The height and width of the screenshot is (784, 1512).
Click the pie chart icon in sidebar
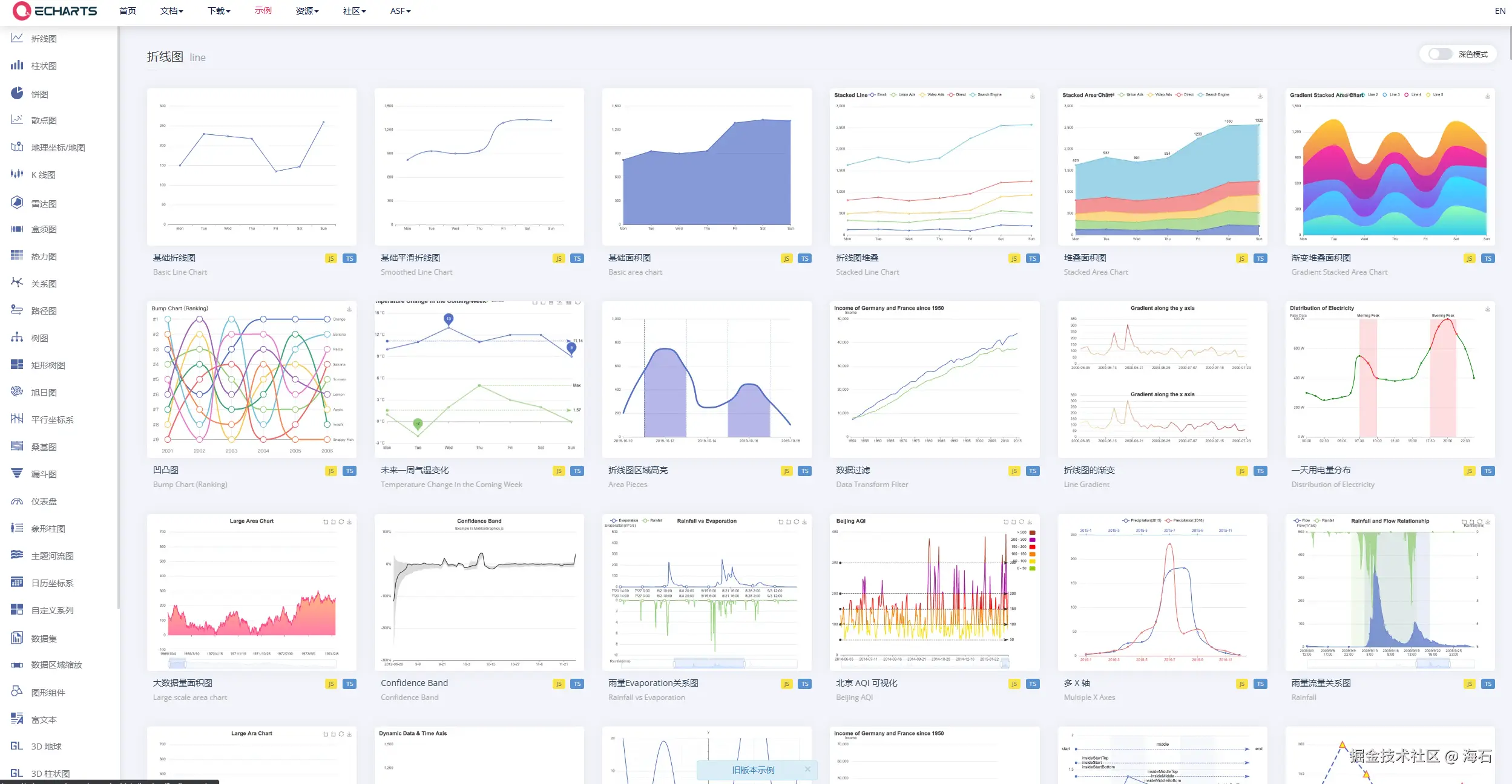tap(17, 93)
